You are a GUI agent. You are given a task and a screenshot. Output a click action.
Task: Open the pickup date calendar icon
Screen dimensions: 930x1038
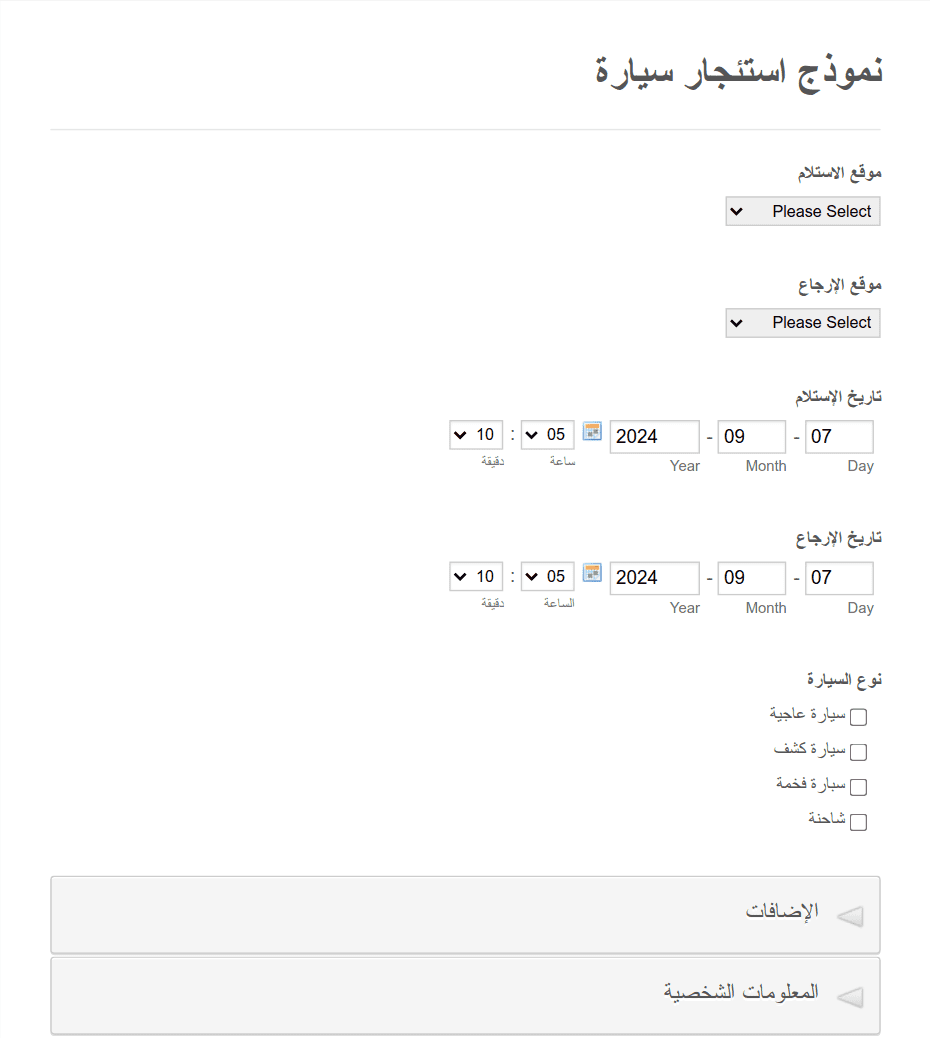pos(592,432)
